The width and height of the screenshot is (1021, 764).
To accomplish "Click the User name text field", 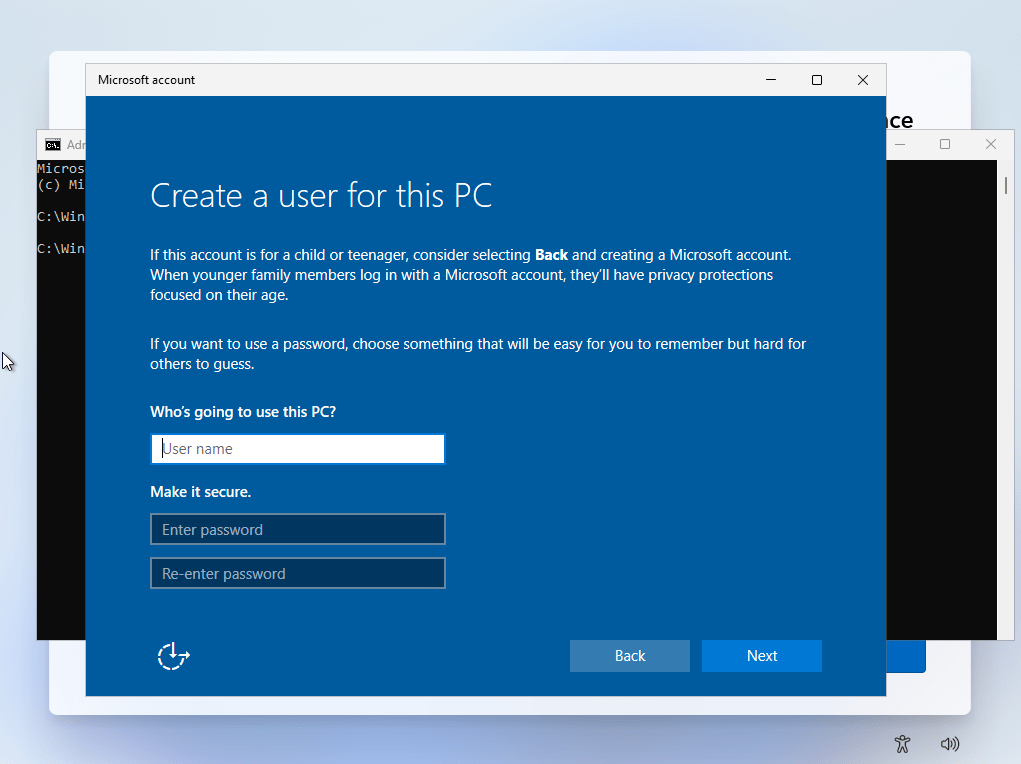I will click(297, 449).
